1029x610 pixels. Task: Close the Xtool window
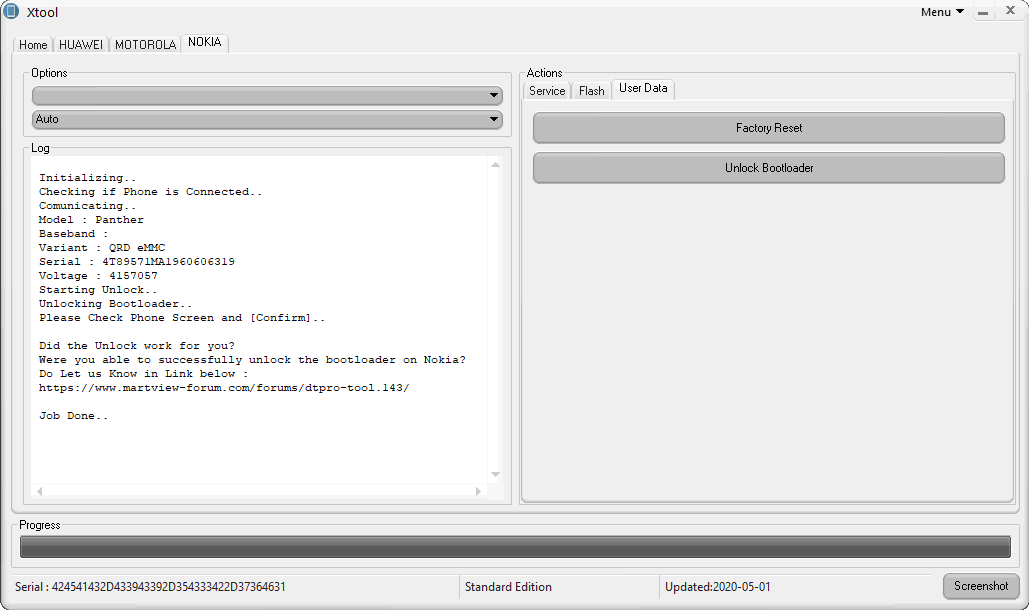1011,10
